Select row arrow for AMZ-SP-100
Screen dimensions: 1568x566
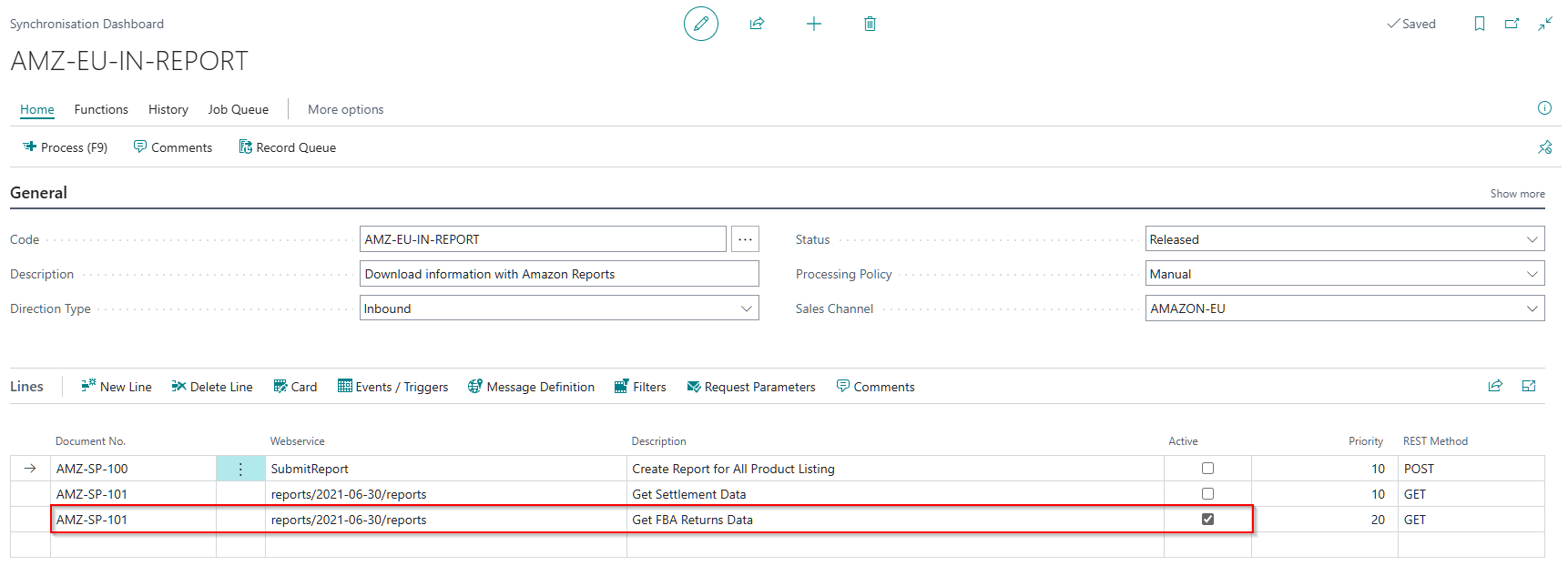[30, 469]
